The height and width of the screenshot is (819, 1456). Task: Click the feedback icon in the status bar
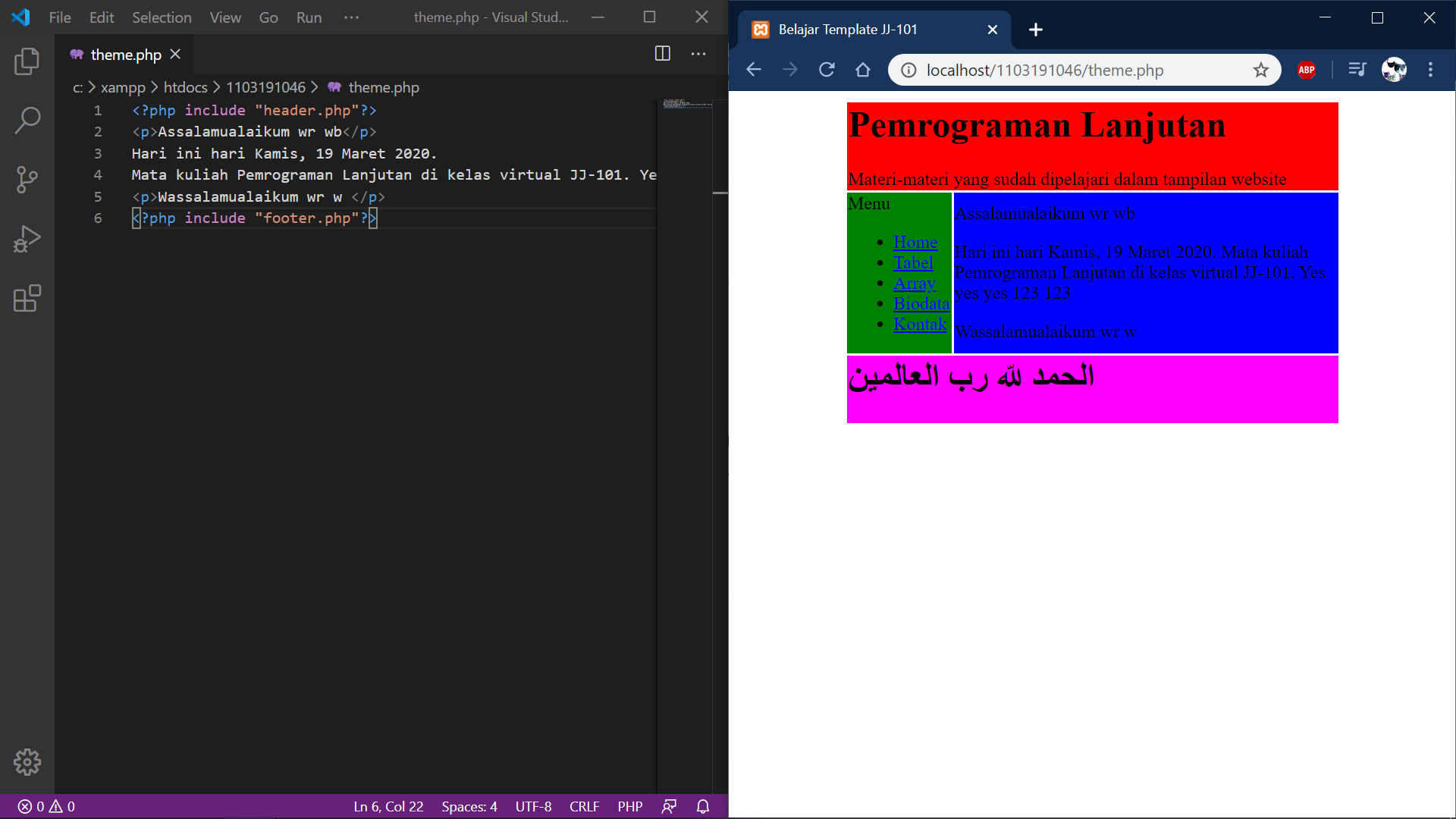(x=669, y=806)
